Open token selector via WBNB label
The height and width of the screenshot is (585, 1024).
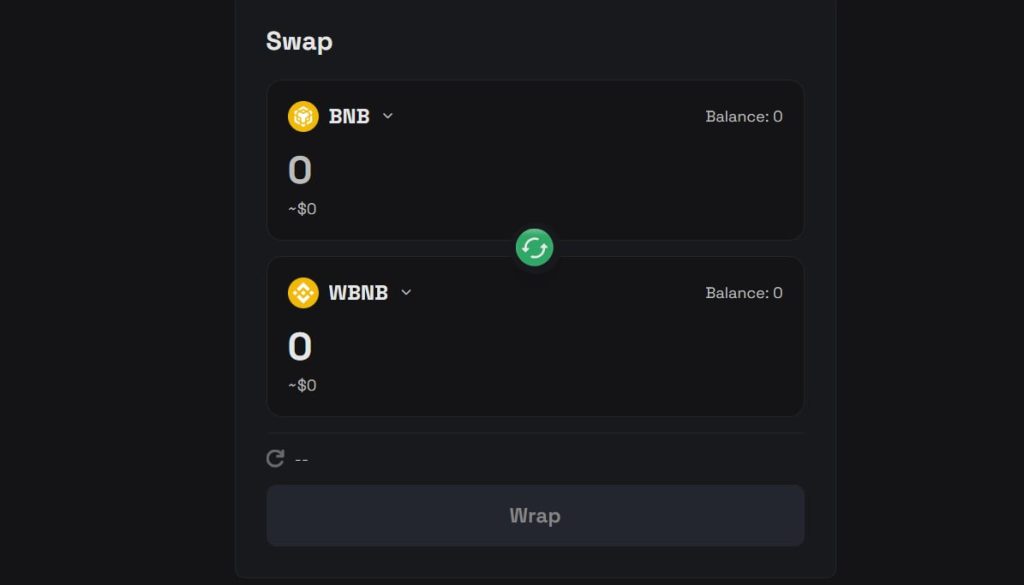click(x=358, y=293)
